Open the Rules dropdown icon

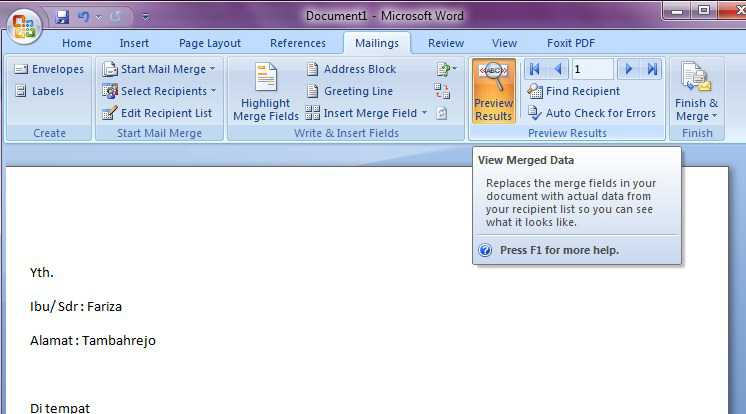pos(446,69)
